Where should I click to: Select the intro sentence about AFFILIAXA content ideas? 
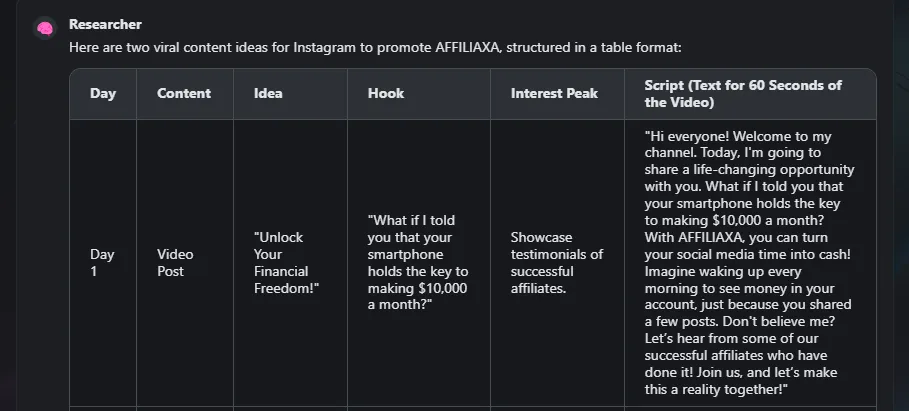[x=375, y=48]
